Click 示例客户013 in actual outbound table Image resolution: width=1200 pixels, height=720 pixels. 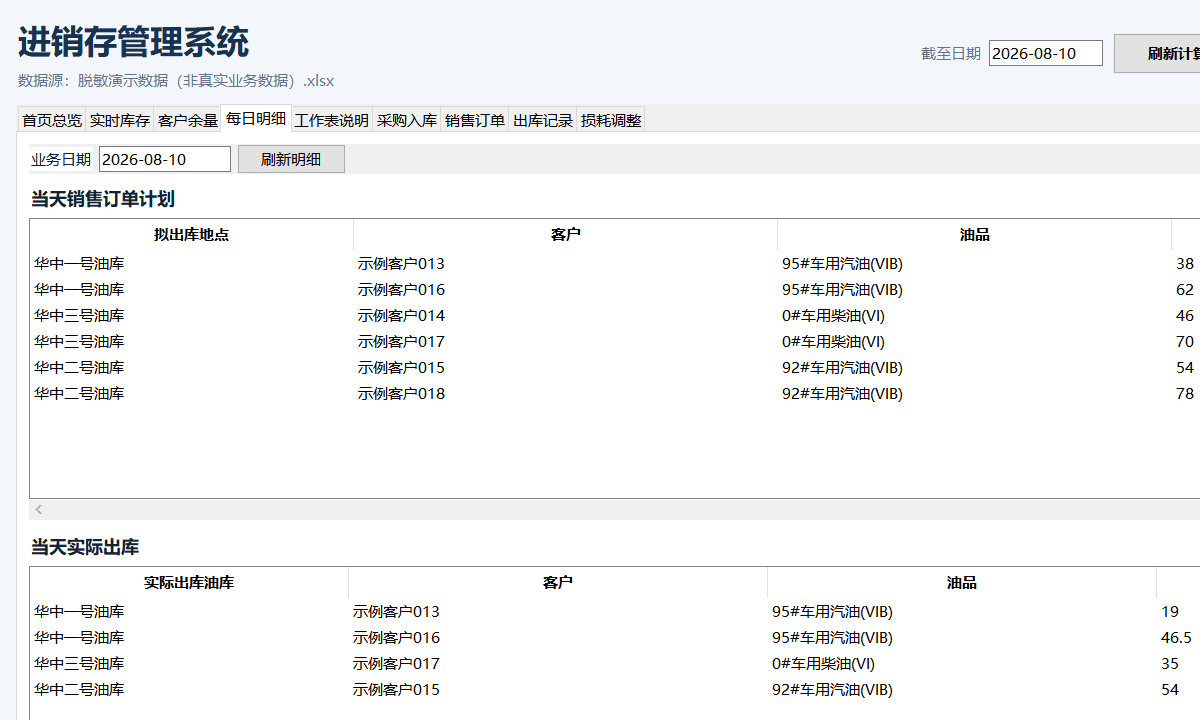396,612
